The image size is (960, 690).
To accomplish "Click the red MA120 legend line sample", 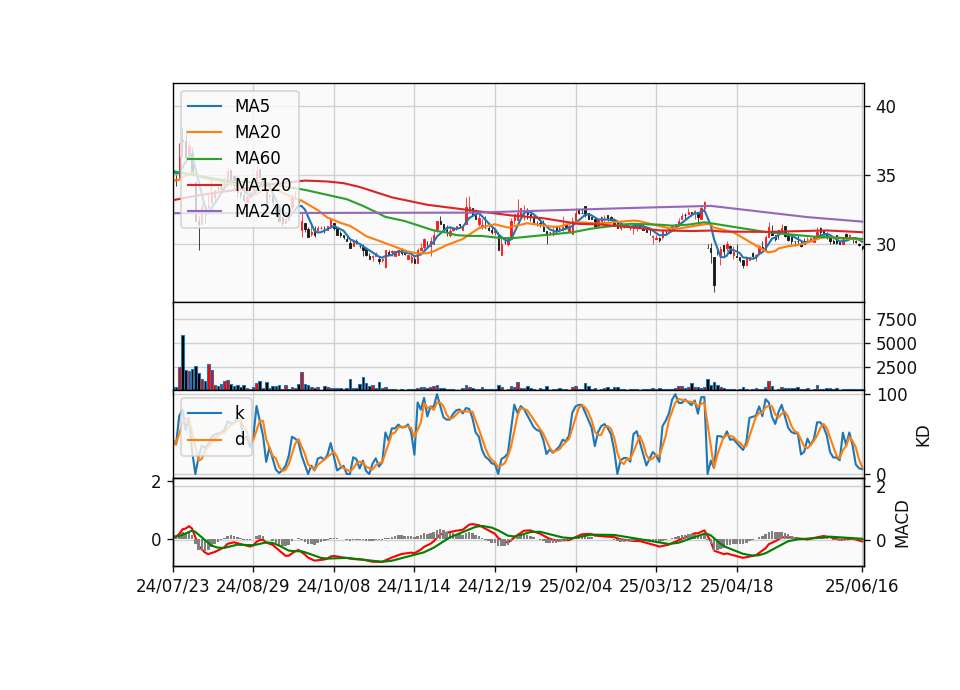I will (x=204, y=185).
